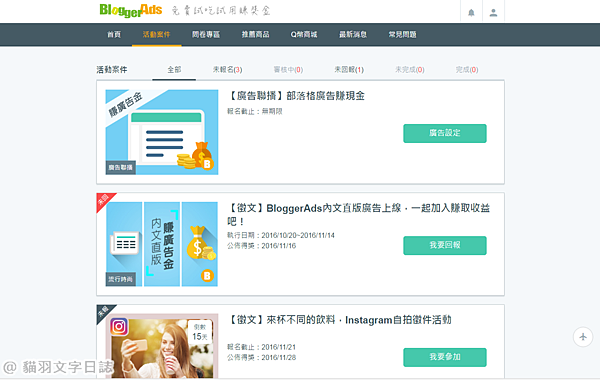600x380 pixels.
Task: Switch to the 未回報(1) tab
Action: pos(349,70)
